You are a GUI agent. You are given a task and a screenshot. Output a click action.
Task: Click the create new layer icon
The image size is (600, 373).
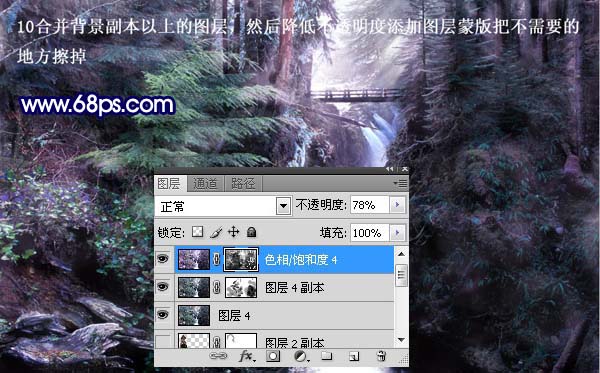[x=354, y=356]
